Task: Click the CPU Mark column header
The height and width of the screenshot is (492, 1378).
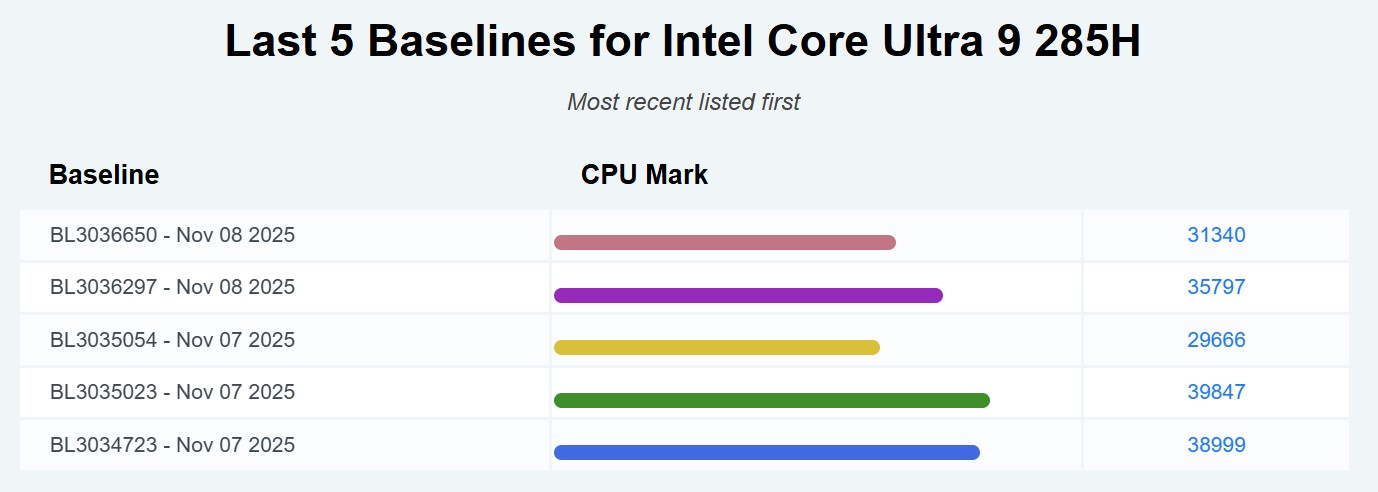Action: (x=644, y=175)
